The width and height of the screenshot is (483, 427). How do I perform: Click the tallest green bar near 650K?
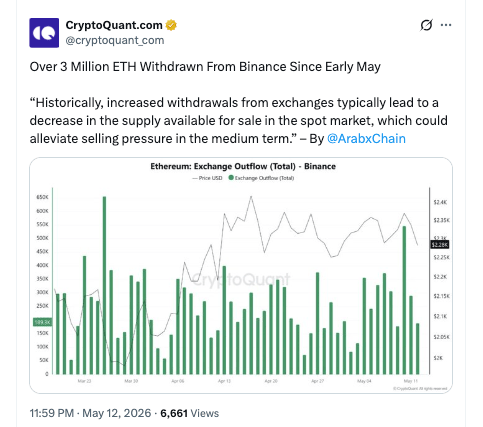[104, 285]
